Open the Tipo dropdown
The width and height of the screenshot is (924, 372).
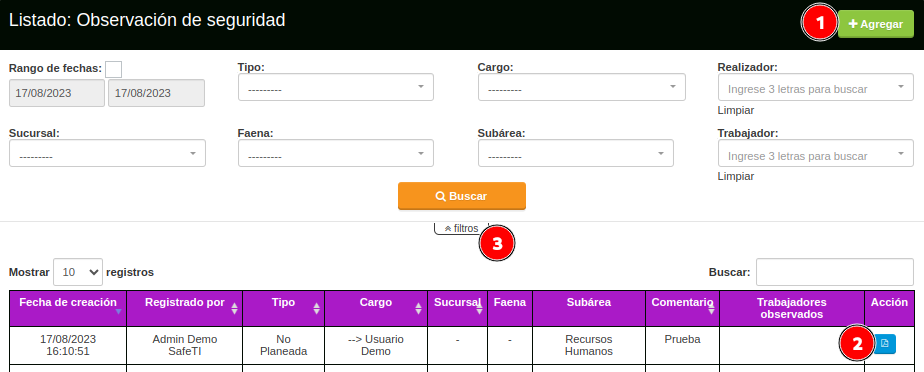tap(336, 87)
